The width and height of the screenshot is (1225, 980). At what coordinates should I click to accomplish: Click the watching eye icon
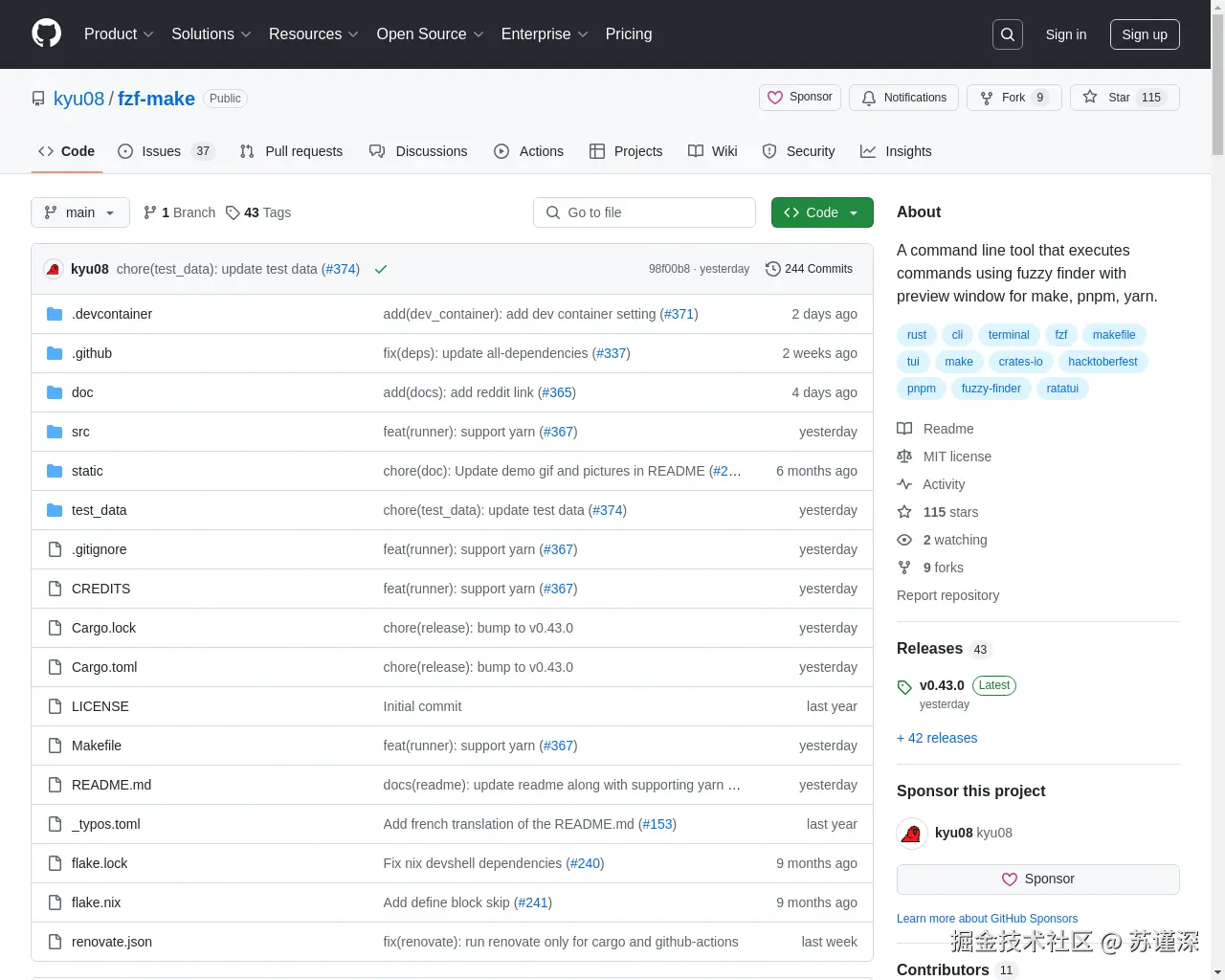tap(903, 540)
